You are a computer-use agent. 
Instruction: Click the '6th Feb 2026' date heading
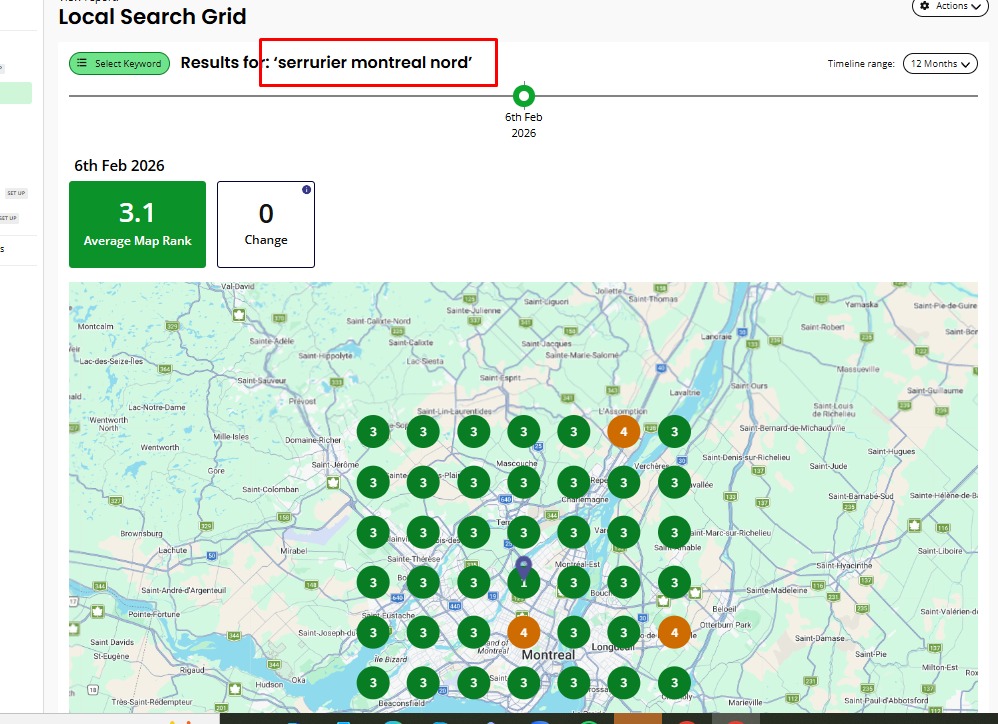point(119,165)
